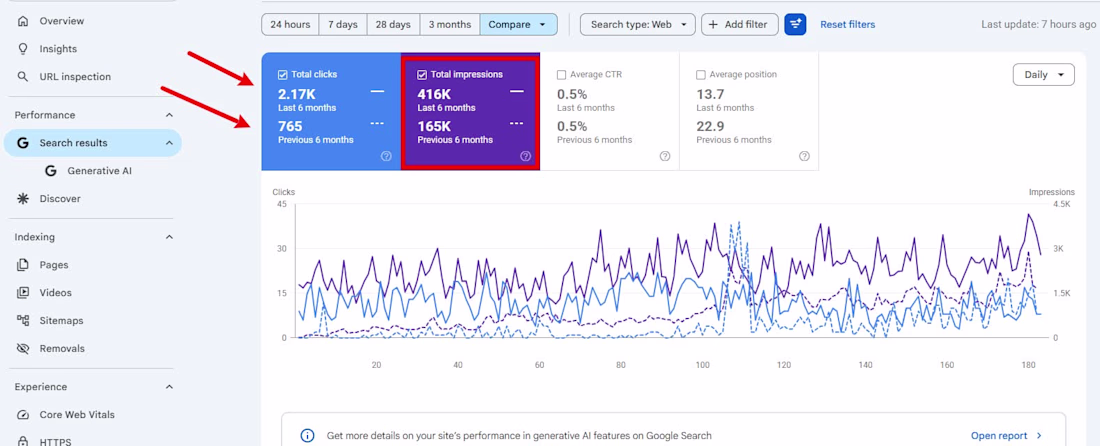This screenshot has width=1100, height=446.
Task: Open the Compare date range dropdown
Action: point(518,25)
